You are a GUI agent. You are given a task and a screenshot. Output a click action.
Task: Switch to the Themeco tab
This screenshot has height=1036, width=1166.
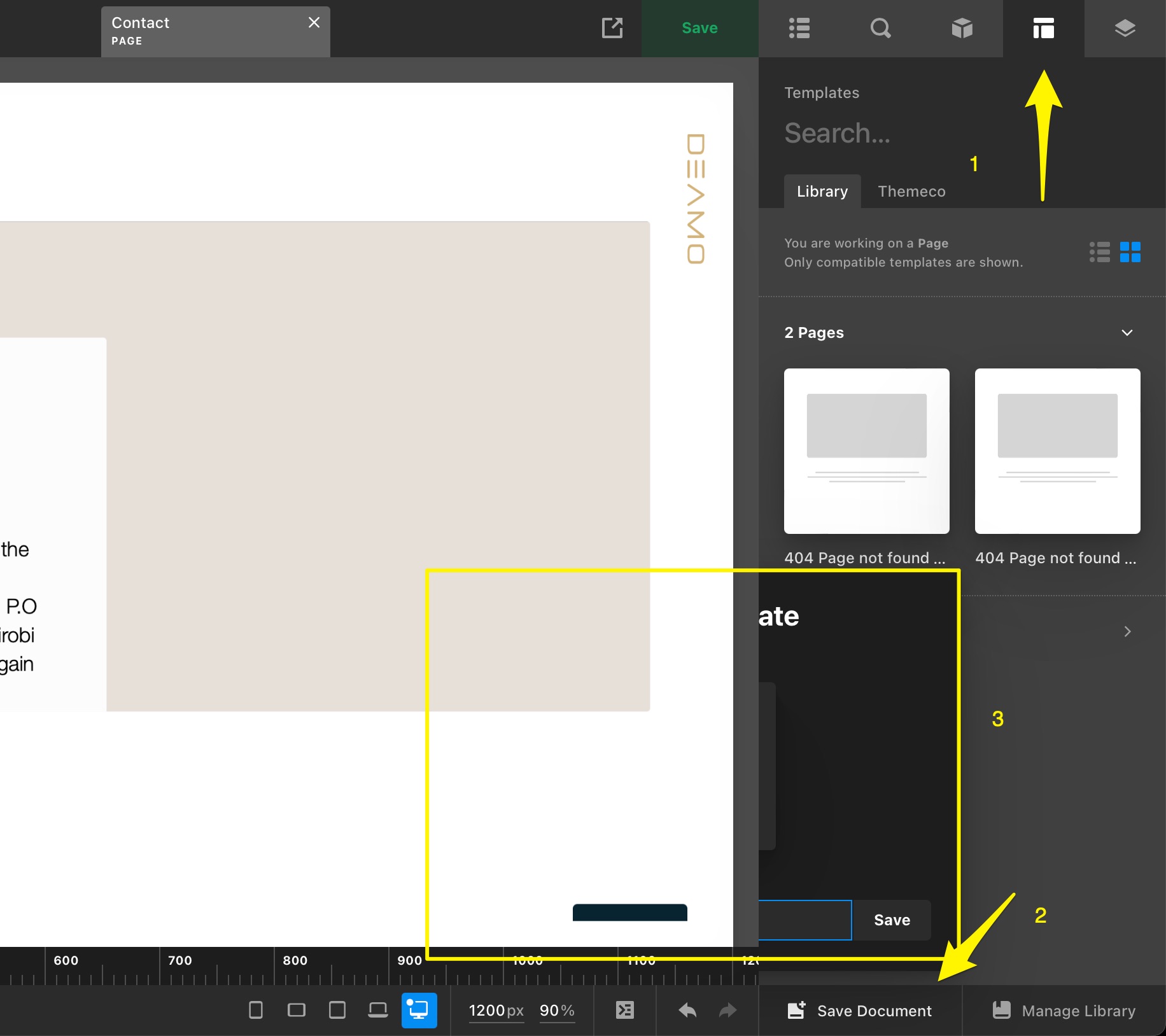(x=911, y=192)
